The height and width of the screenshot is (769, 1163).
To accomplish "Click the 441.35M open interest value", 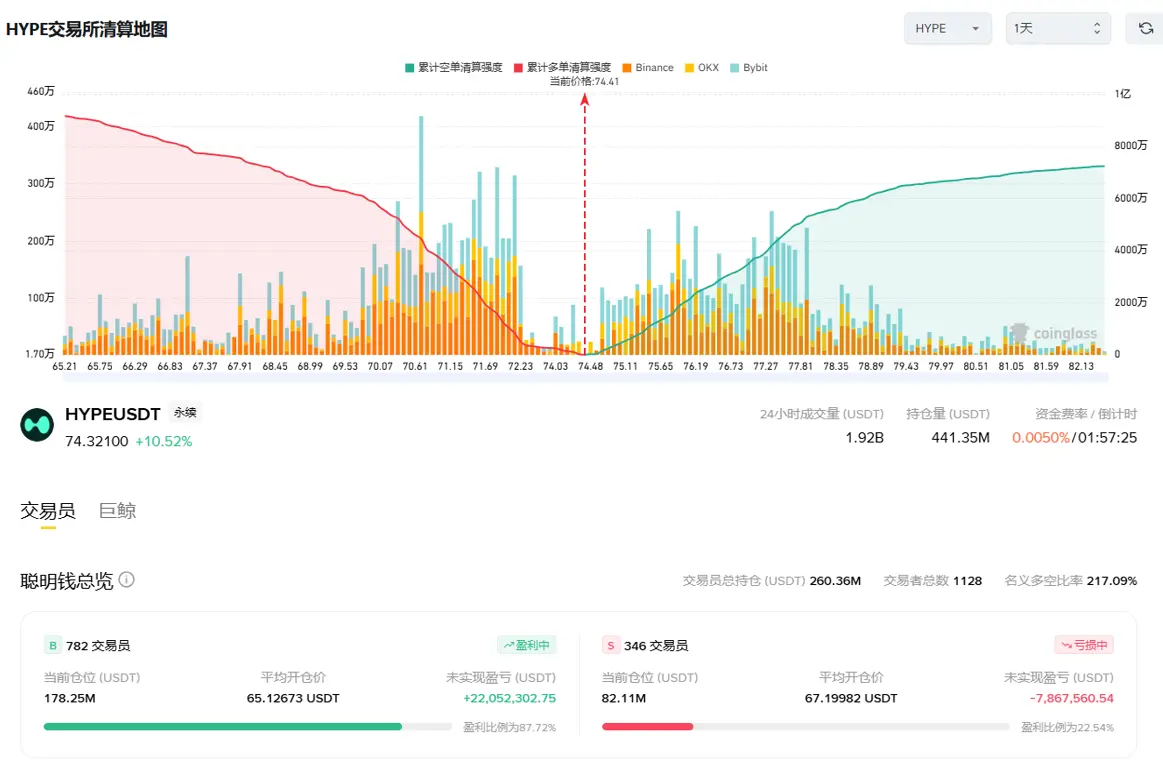I will (961, 438).
